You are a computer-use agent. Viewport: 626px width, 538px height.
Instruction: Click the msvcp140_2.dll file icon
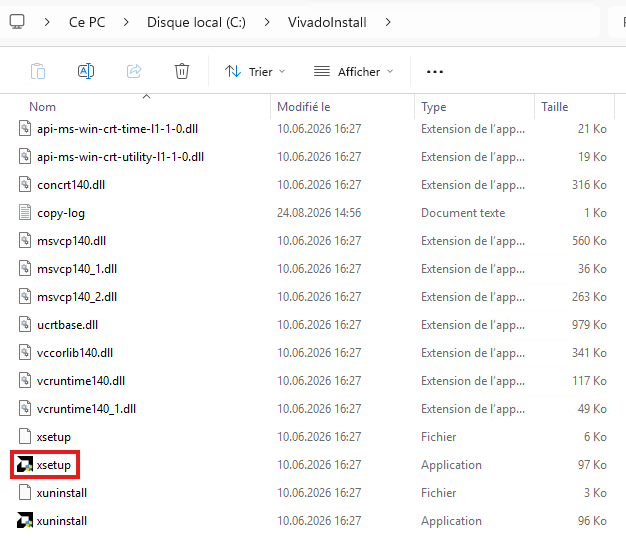(x=25, y=296)
